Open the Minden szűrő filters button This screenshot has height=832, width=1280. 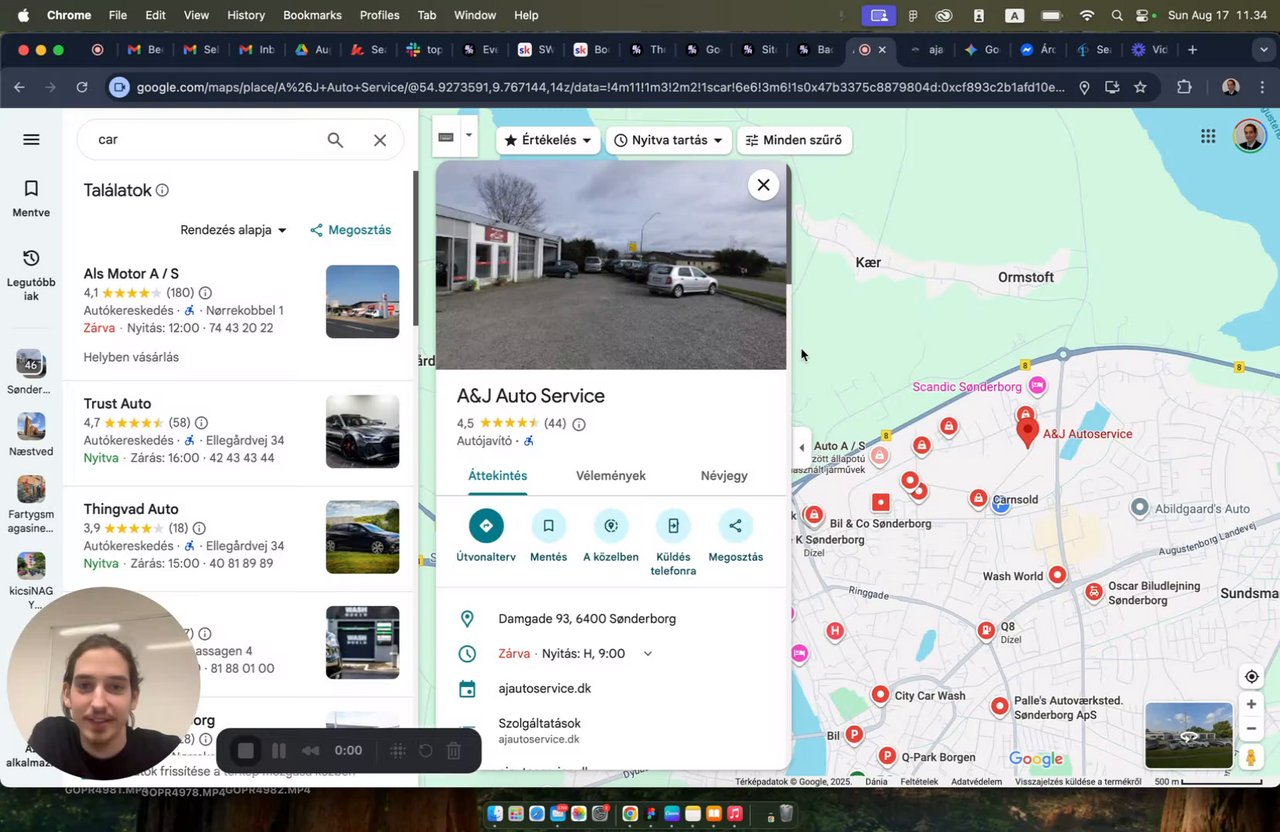click(794, 141)
